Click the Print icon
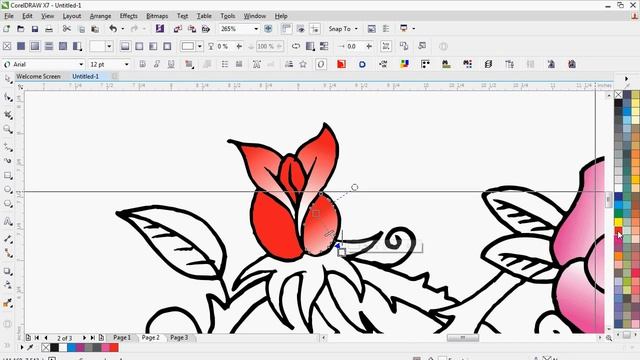Image resolution: width=640 pixels, height=360 pixels. tap(49, 29)
